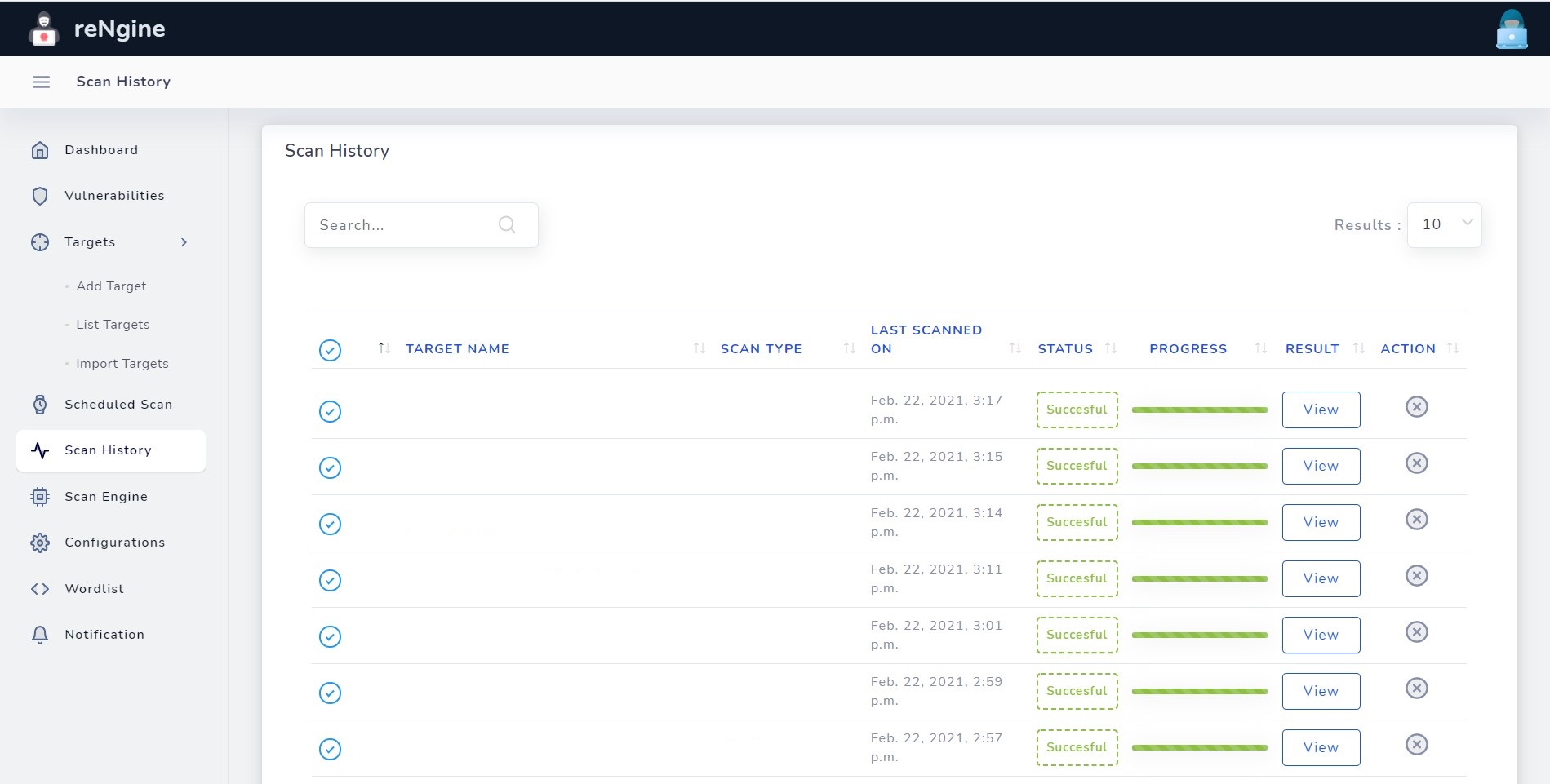Screen dimensions: 1550x784
Task: Click the reNgine logo icon
Action: coord(43,29)
